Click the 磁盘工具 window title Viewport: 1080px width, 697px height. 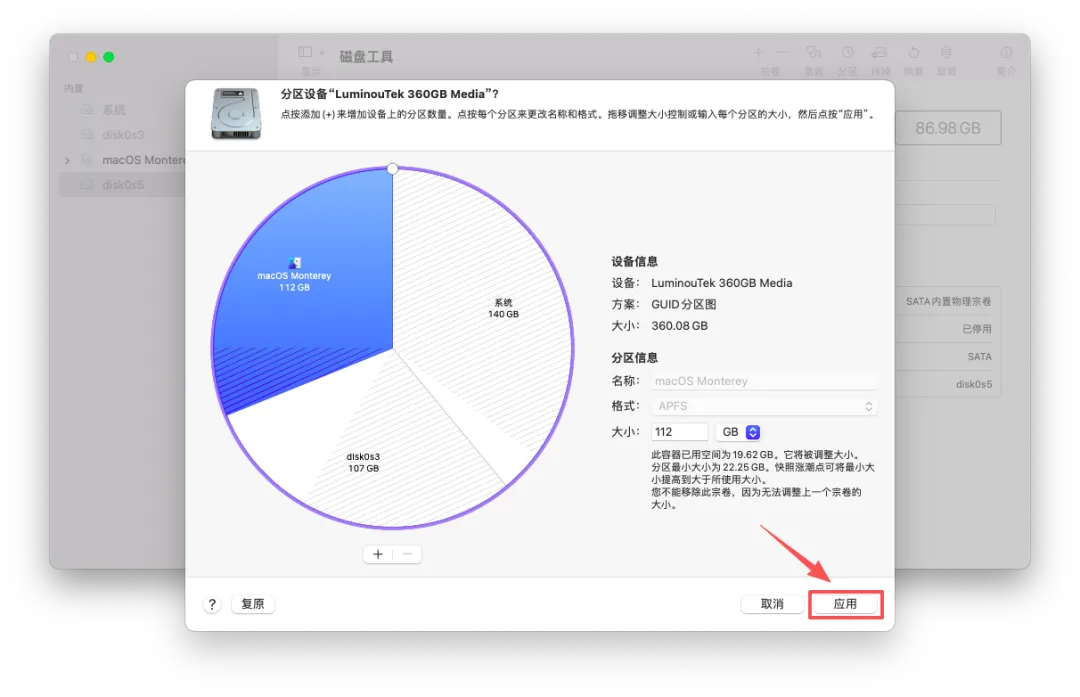pos(366,56)
